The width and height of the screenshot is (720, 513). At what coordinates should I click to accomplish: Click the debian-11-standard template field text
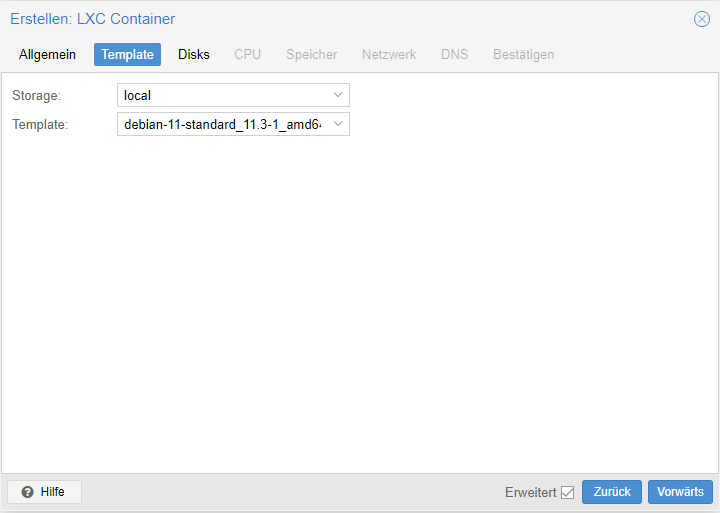223,124
